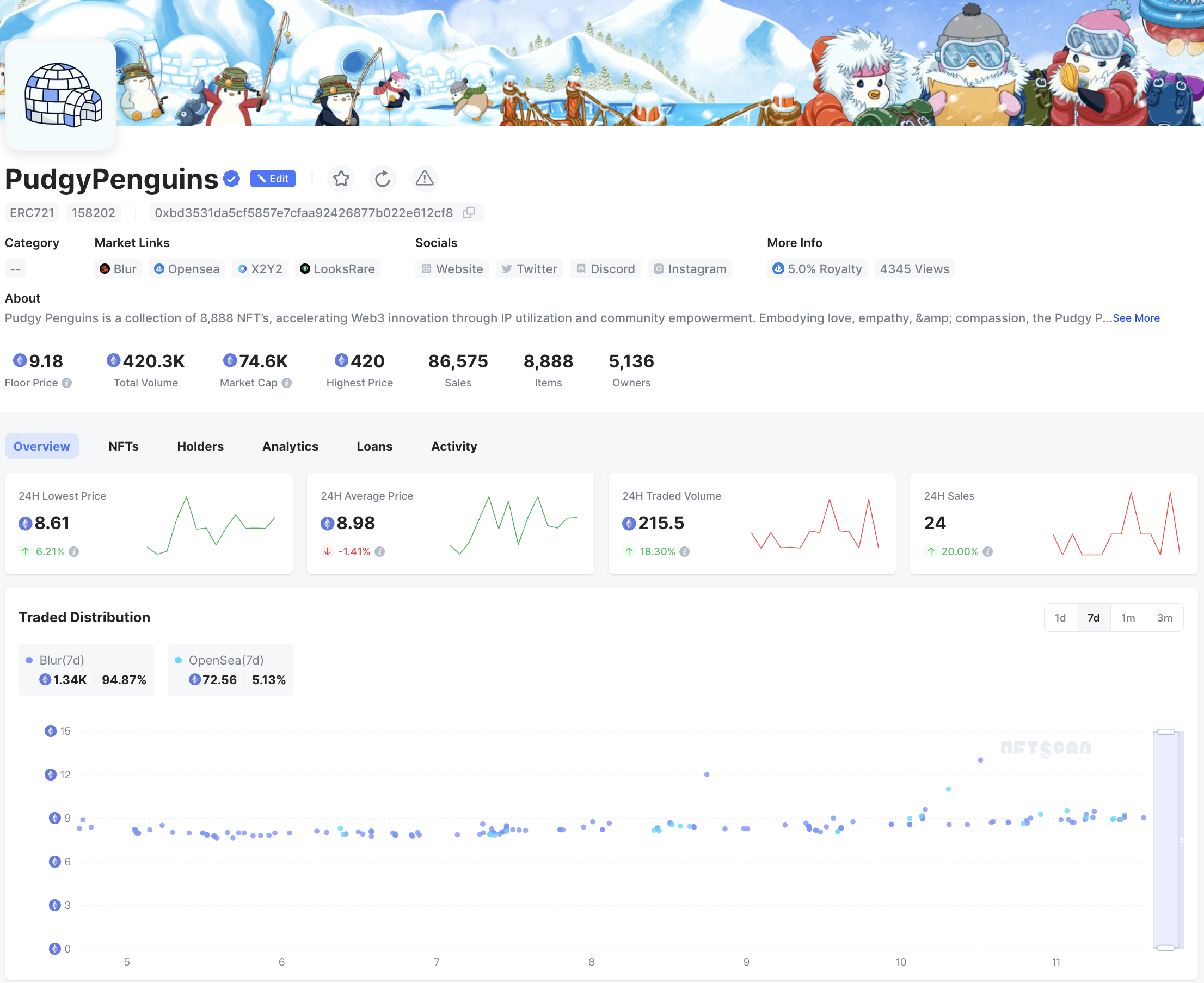Select the Overview tab
1204x983 pixels.
click(x=42, y=447)
